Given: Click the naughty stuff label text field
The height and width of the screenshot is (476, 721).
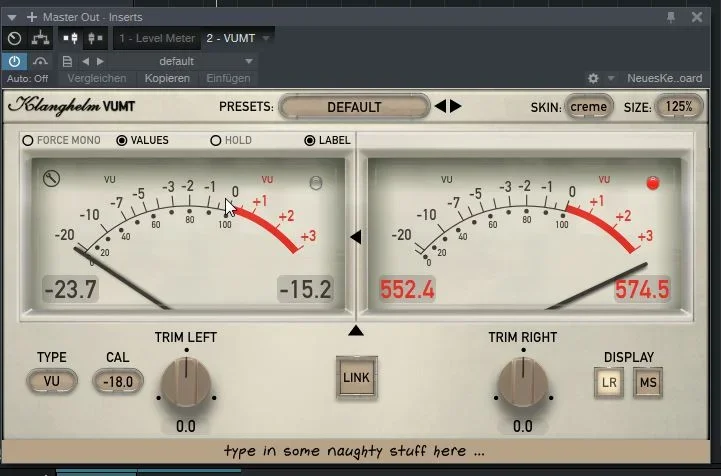Looking at the screenshot, I should coord(355,451).
